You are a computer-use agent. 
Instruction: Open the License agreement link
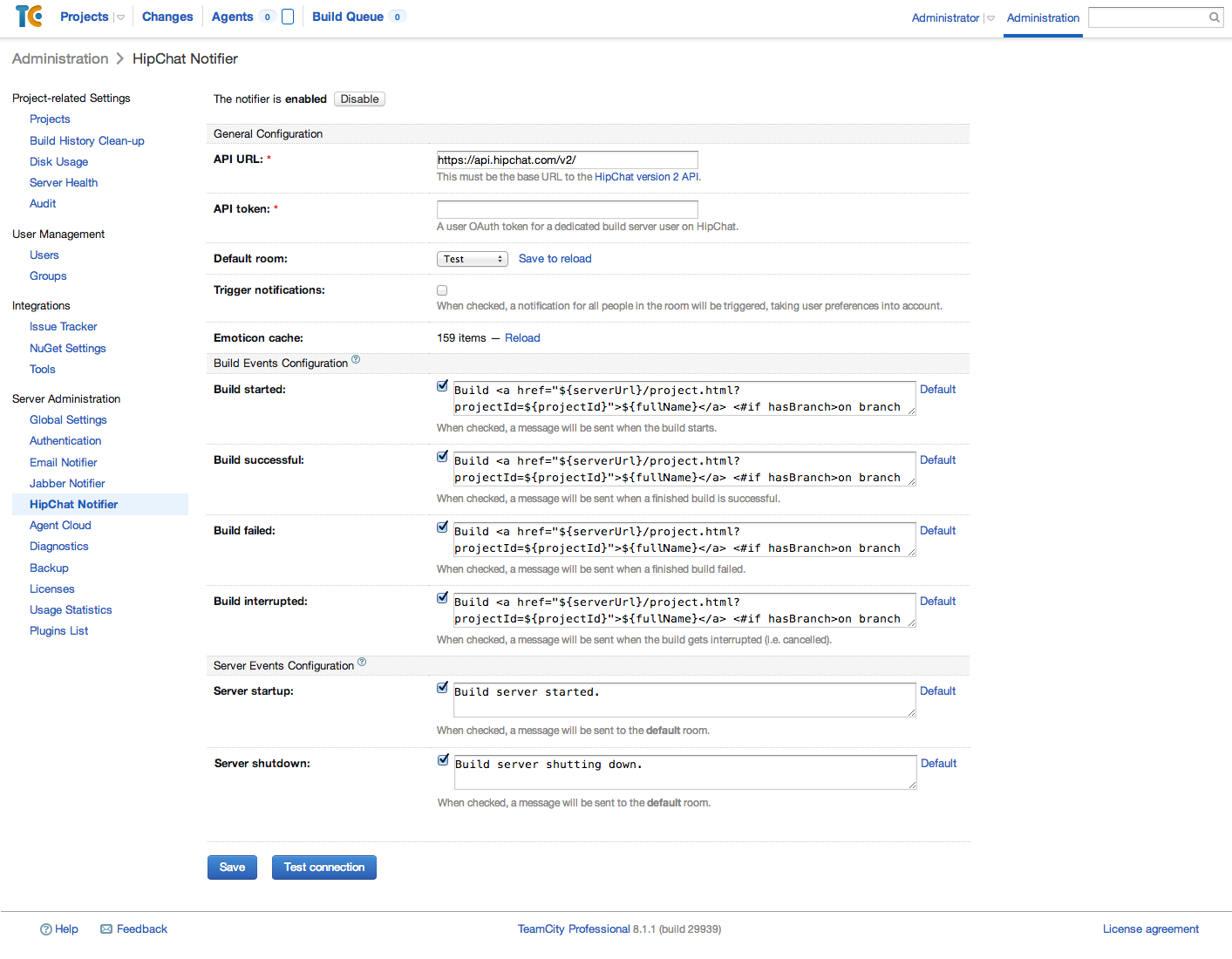click(x=1151, y=929)
